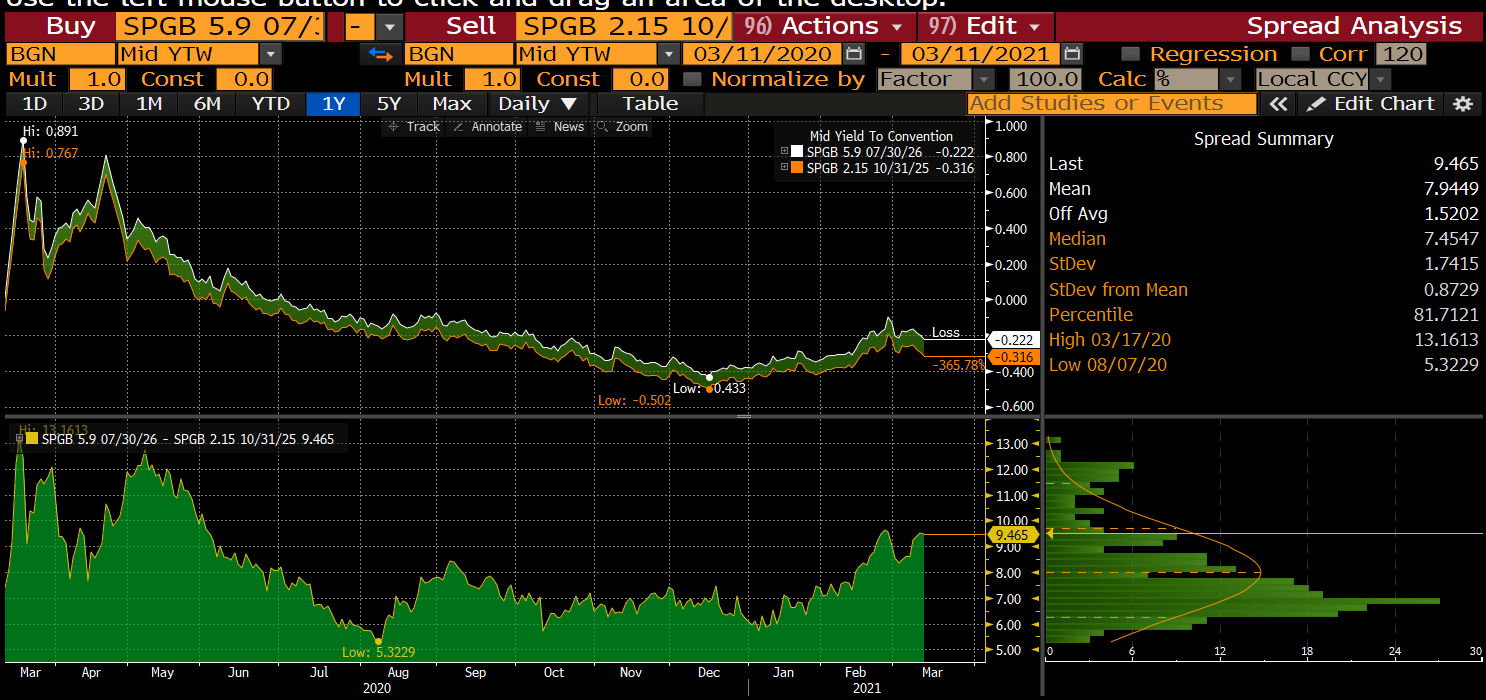
Task: Activate the Track crosshair tool
Action: point(414,127)
